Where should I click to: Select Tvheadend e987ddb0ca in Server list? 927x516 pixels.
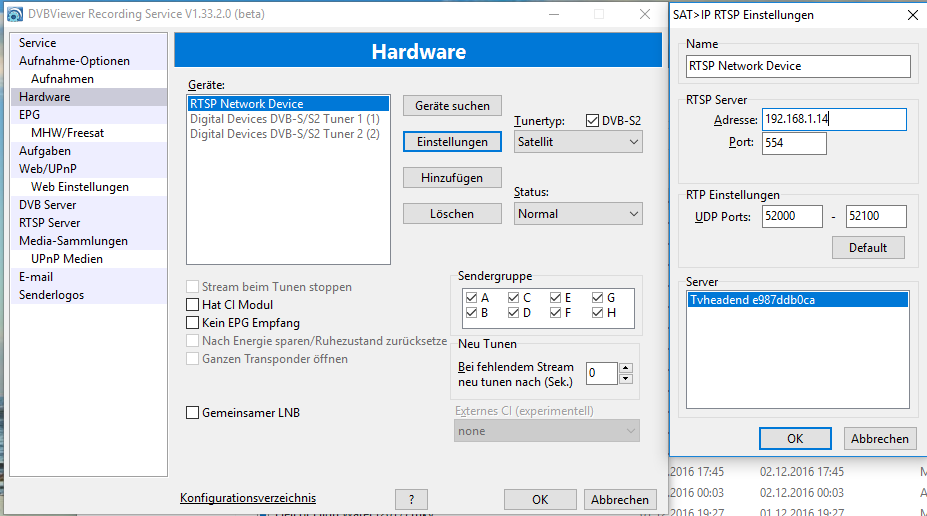click(x=798, y=300)
